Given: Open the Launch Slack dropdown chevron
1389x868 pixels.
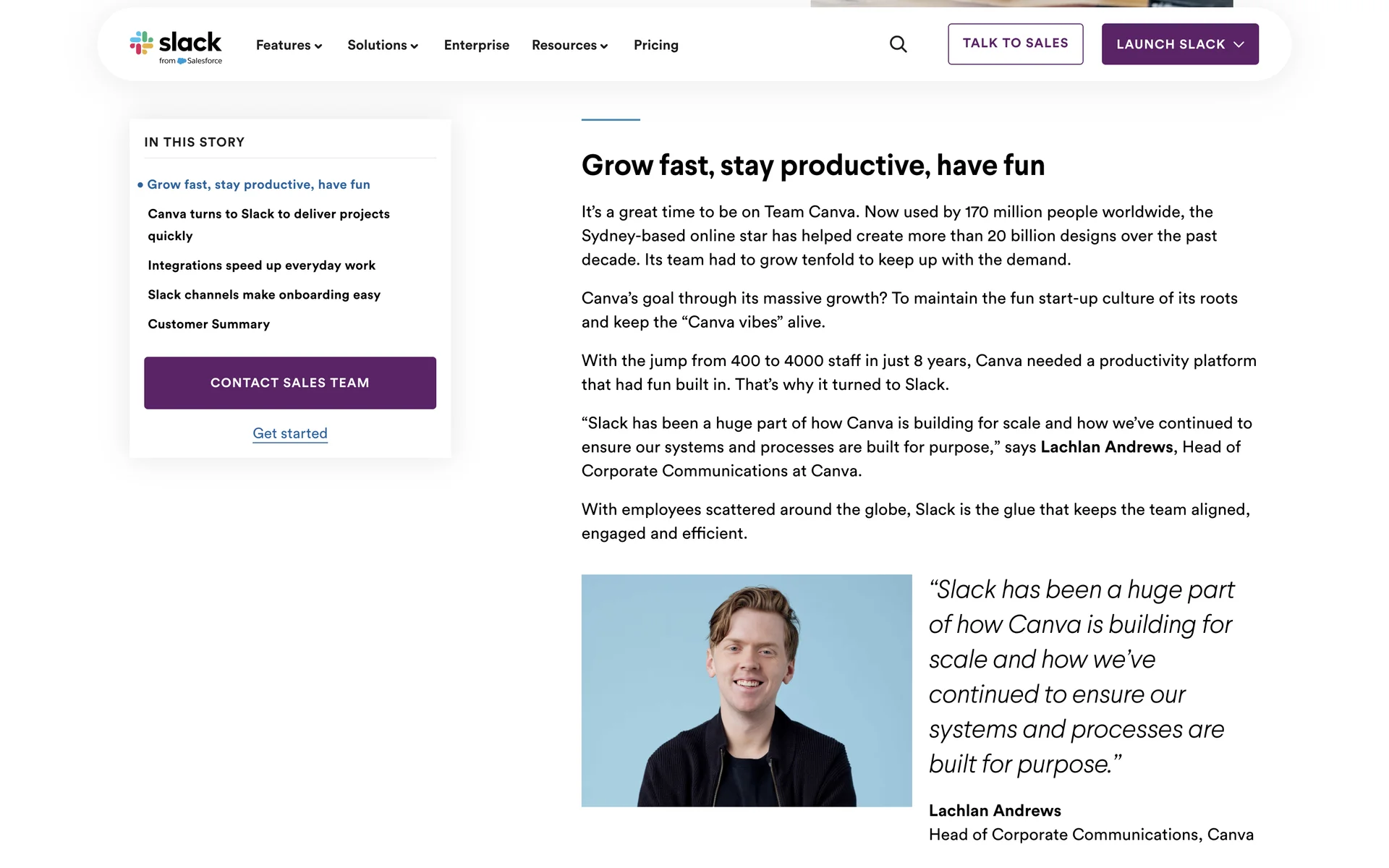Looking at the screenshot, I should point(1239,44).
